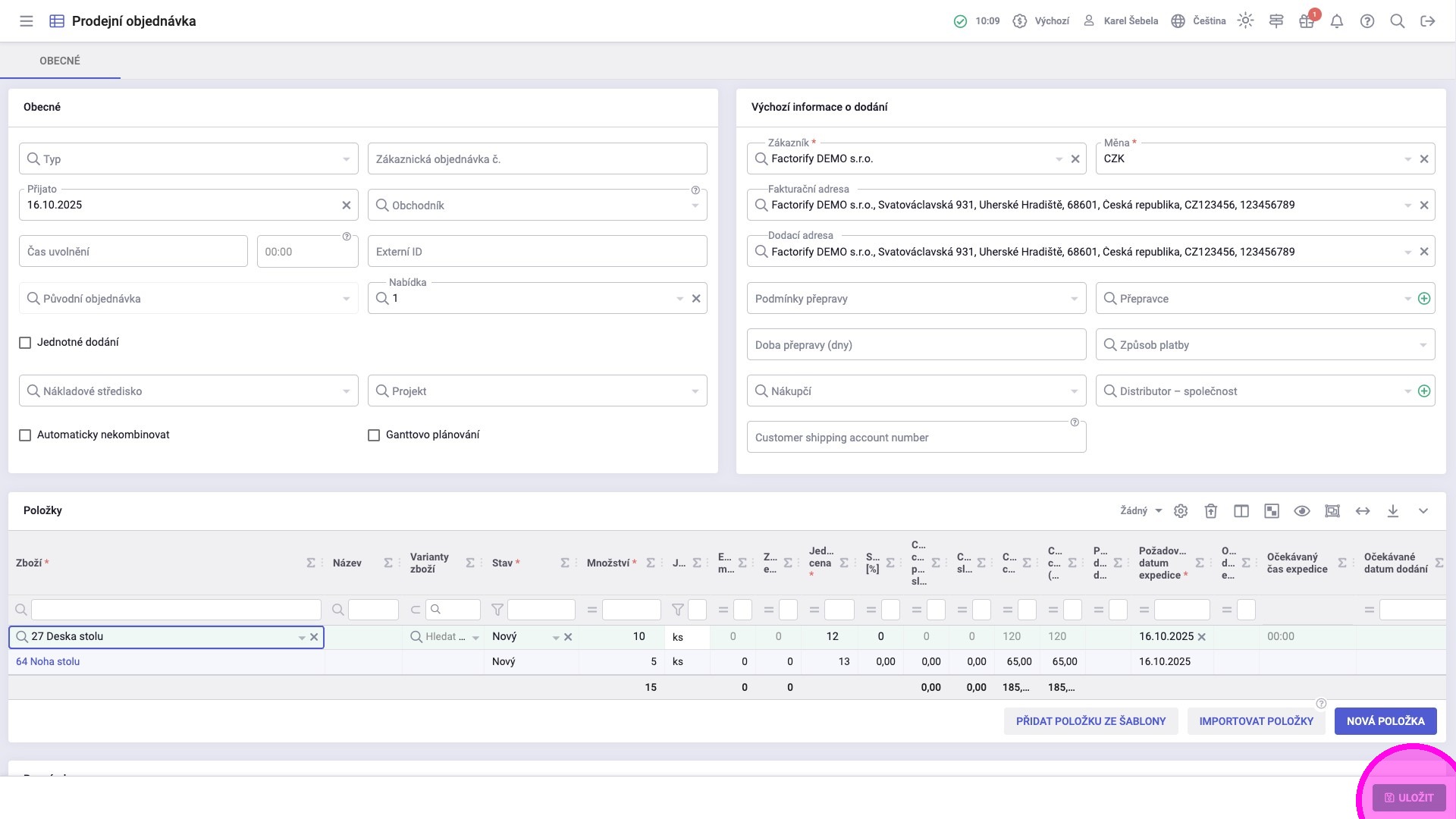Check Automaticky nekombinovat
1456x819 pixels.
click(x=25, y=435)
